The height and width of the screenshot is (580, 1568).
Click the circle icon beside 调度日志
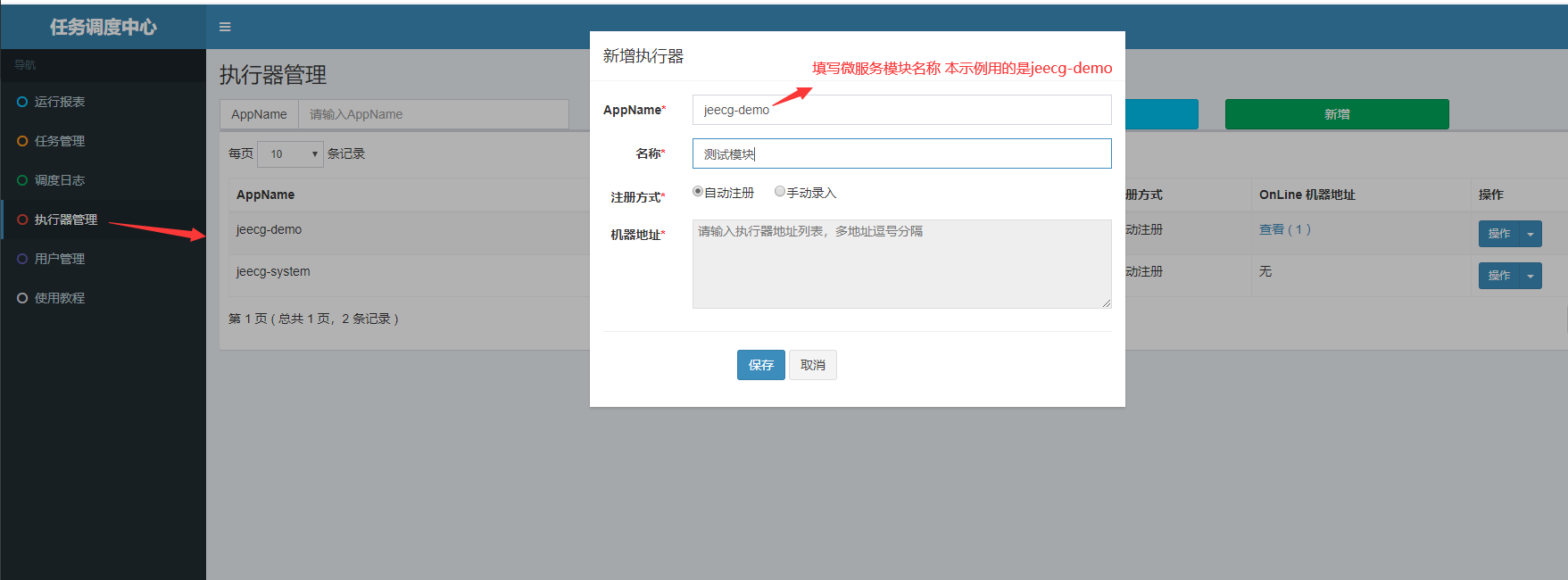click(22, 180)
